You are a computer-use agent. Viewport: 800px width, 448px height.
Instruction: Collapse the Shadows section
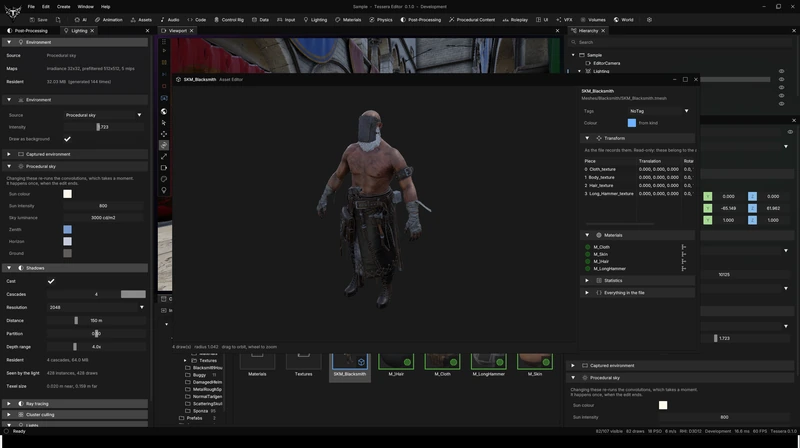(9, 268)
